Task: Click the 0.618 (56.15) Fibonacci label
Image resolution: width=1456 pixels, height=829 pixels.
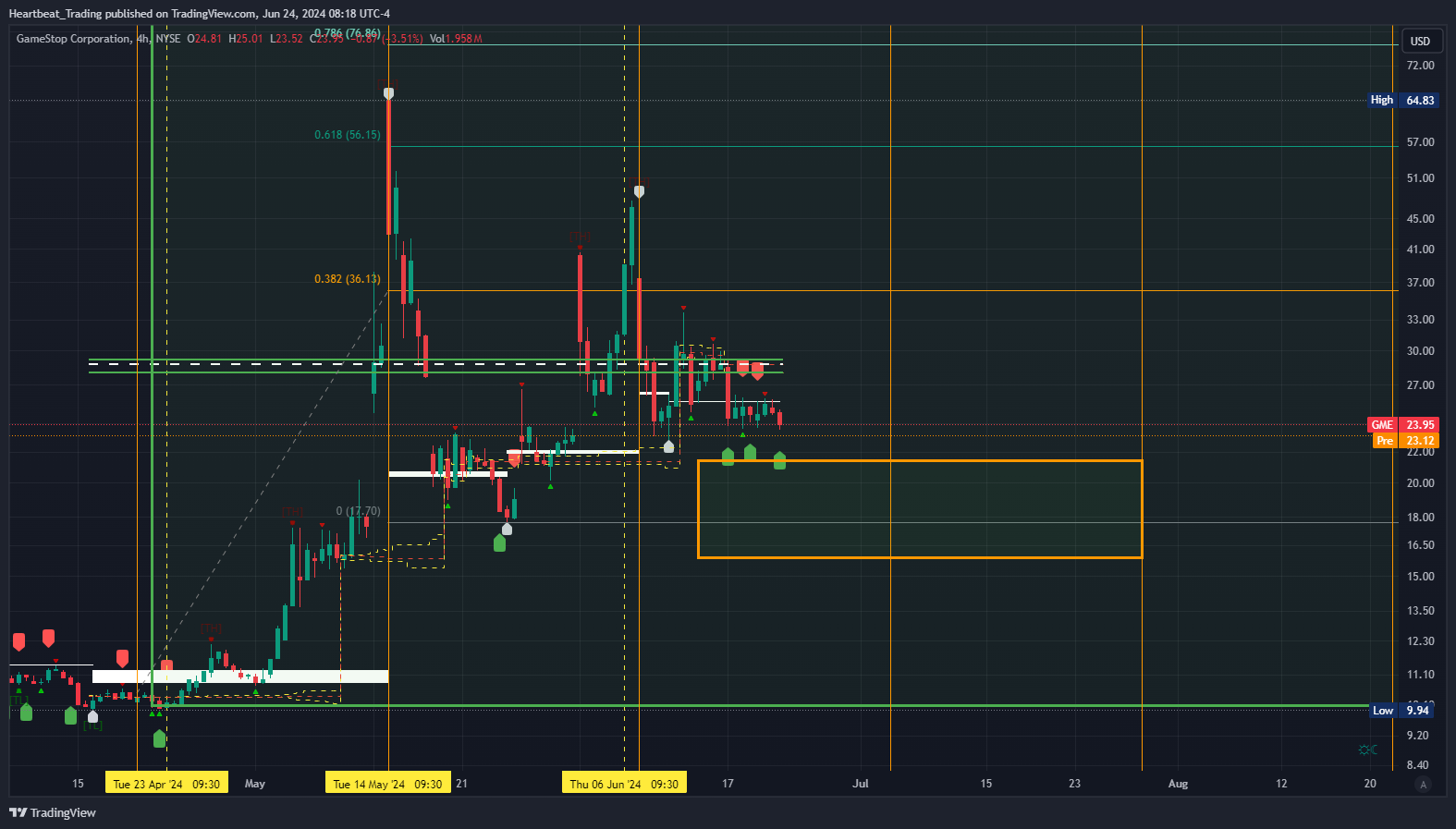Action: click(348, 135)
